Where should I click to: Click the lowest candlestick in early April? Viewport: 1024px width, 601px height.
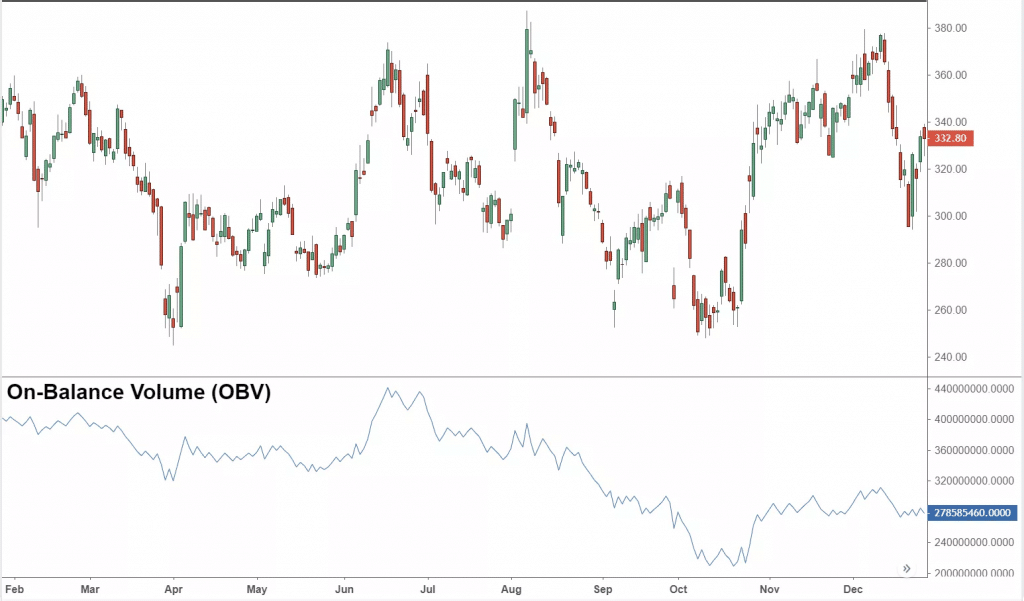(172, 330)
